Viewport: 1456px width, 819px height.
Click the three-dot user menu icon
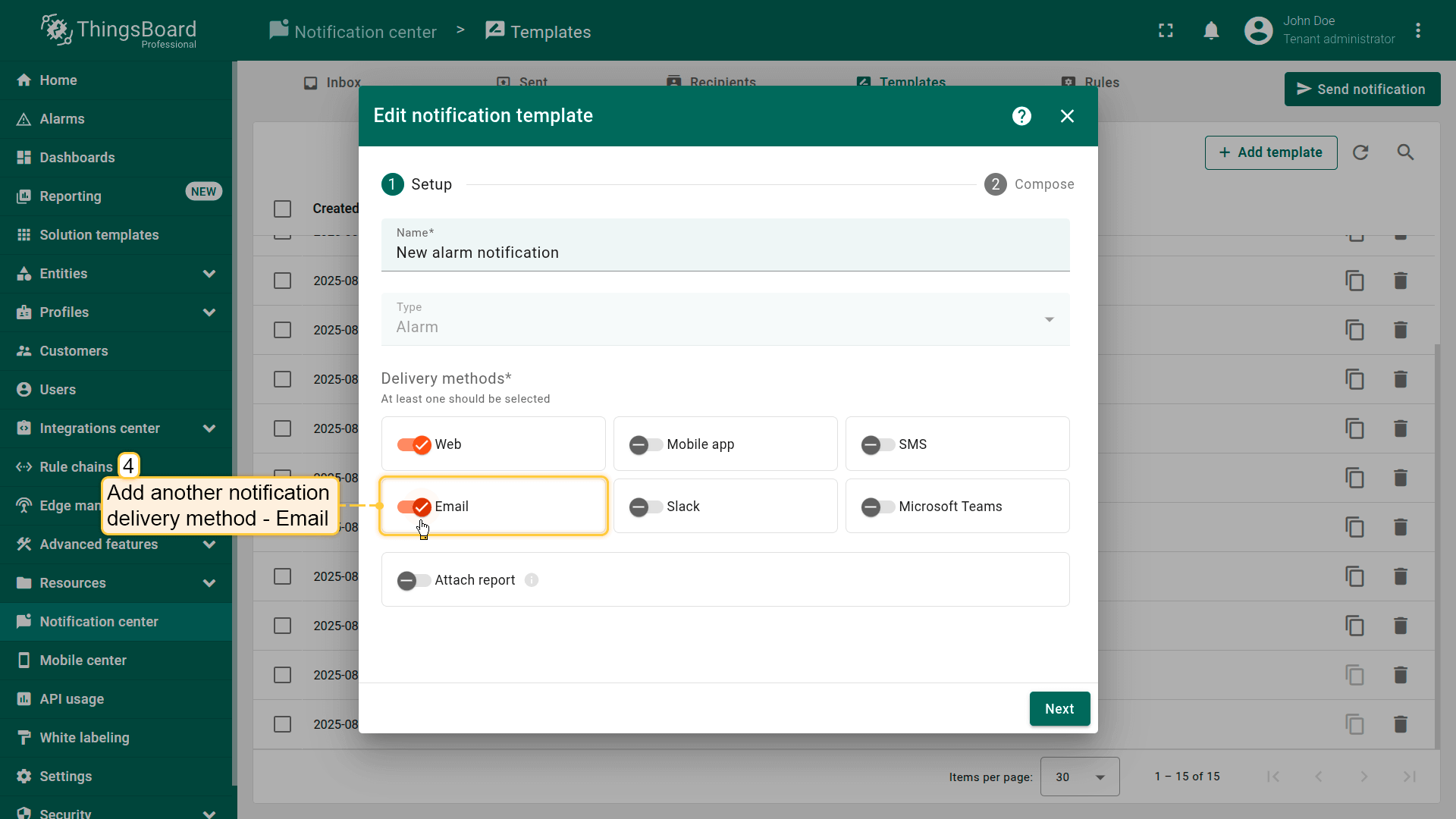[x=1417, y=31]
